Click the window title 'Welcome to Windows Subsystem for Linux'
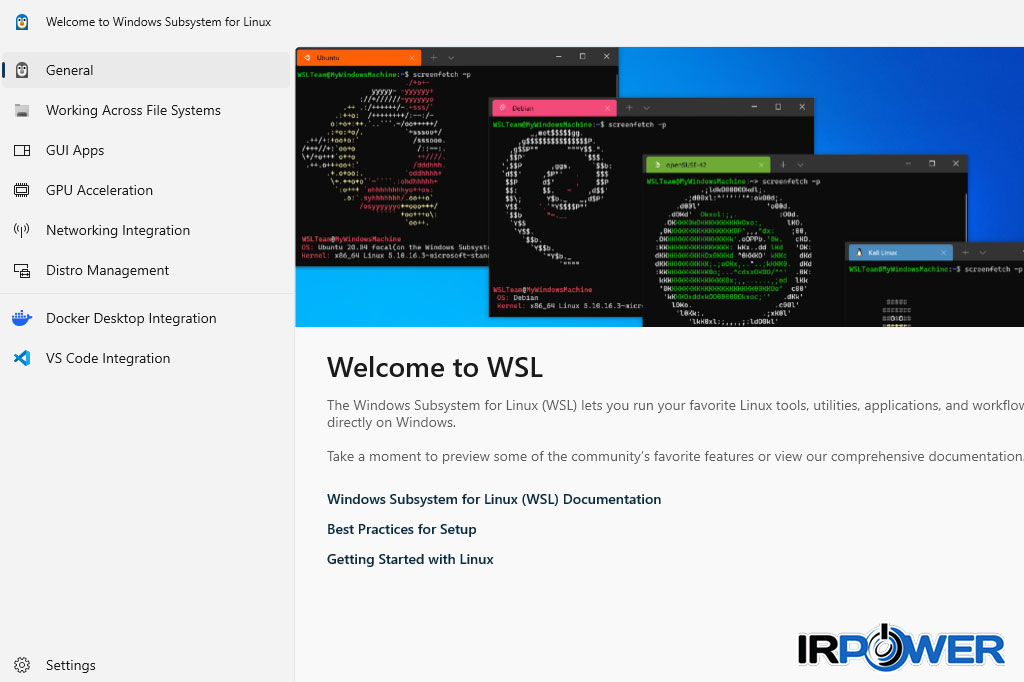The width and height of the screenshot is (1024, 682). tap(159, 22)
